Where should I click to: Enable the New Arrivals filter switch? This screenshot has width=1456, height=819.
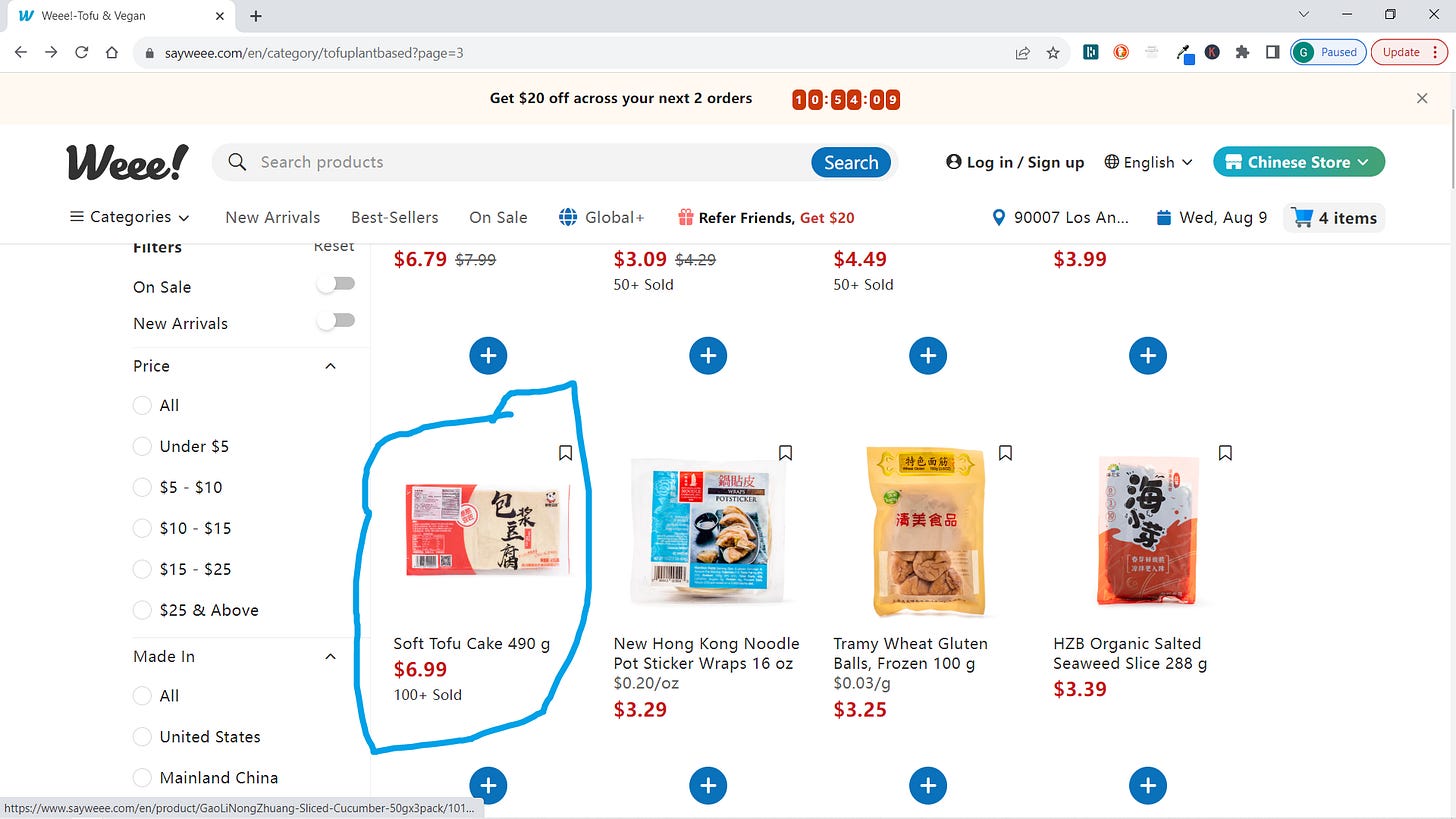[x=336, y=320]
